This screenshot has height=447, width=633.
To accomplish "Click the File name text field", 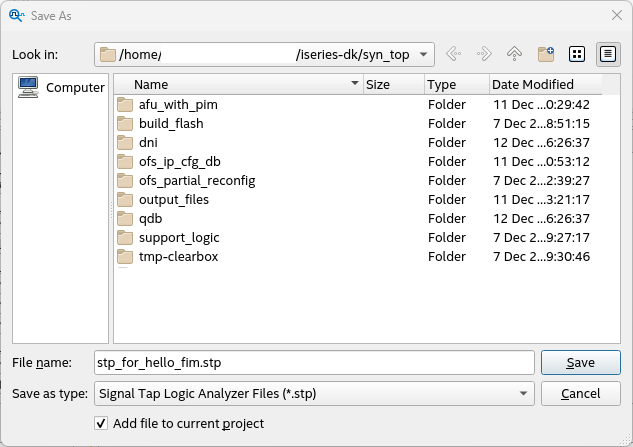I will pyautogui.click(x=313, y=362).
